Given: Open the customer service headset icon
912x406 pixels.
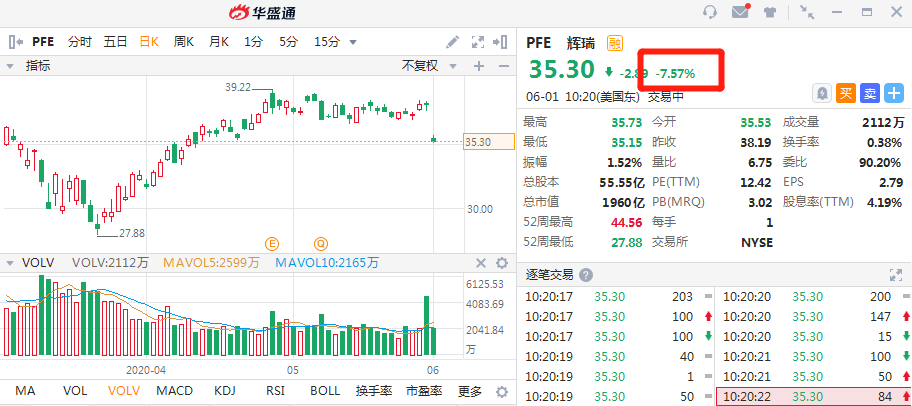Looking at the screenshot, I should pyautogui.click(x=710, y=12).
